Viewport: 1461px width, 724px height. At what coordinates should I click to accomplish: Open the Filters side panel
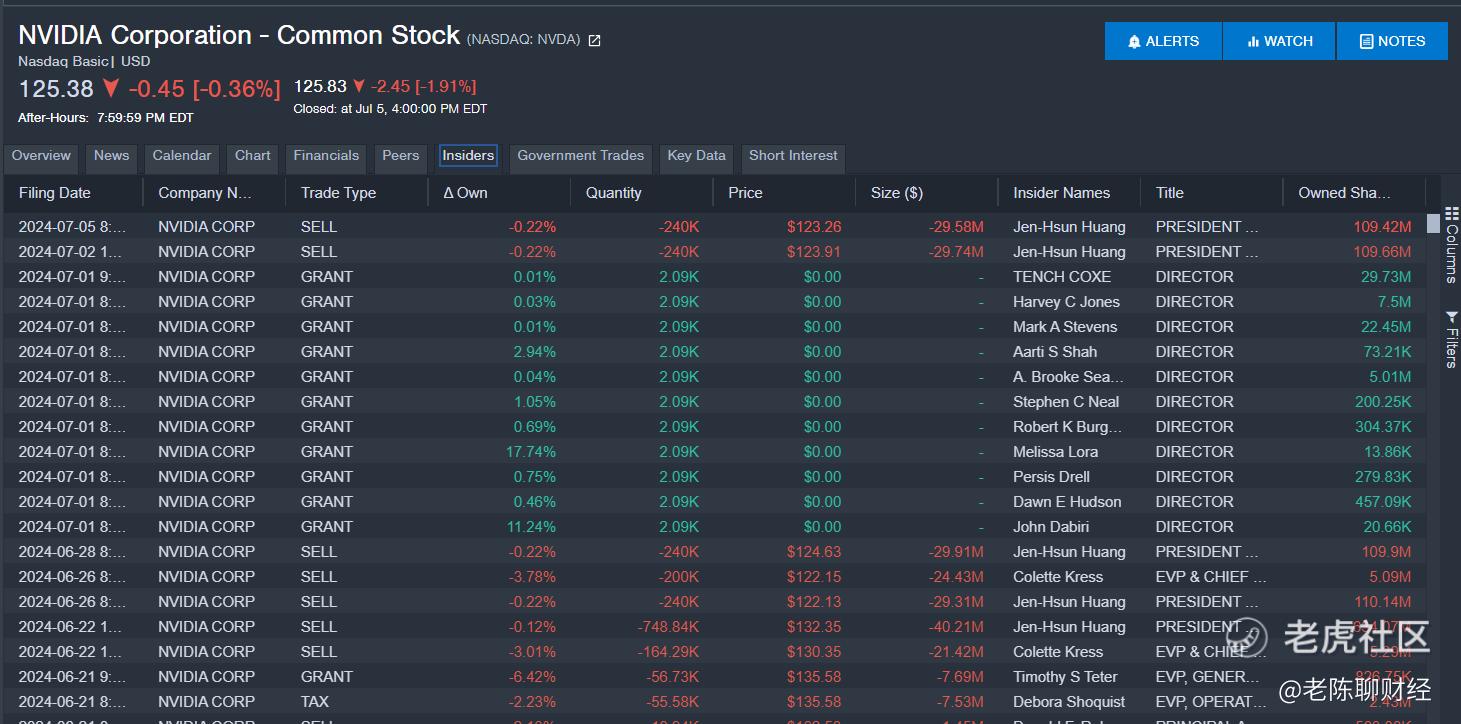point(1451,339)
